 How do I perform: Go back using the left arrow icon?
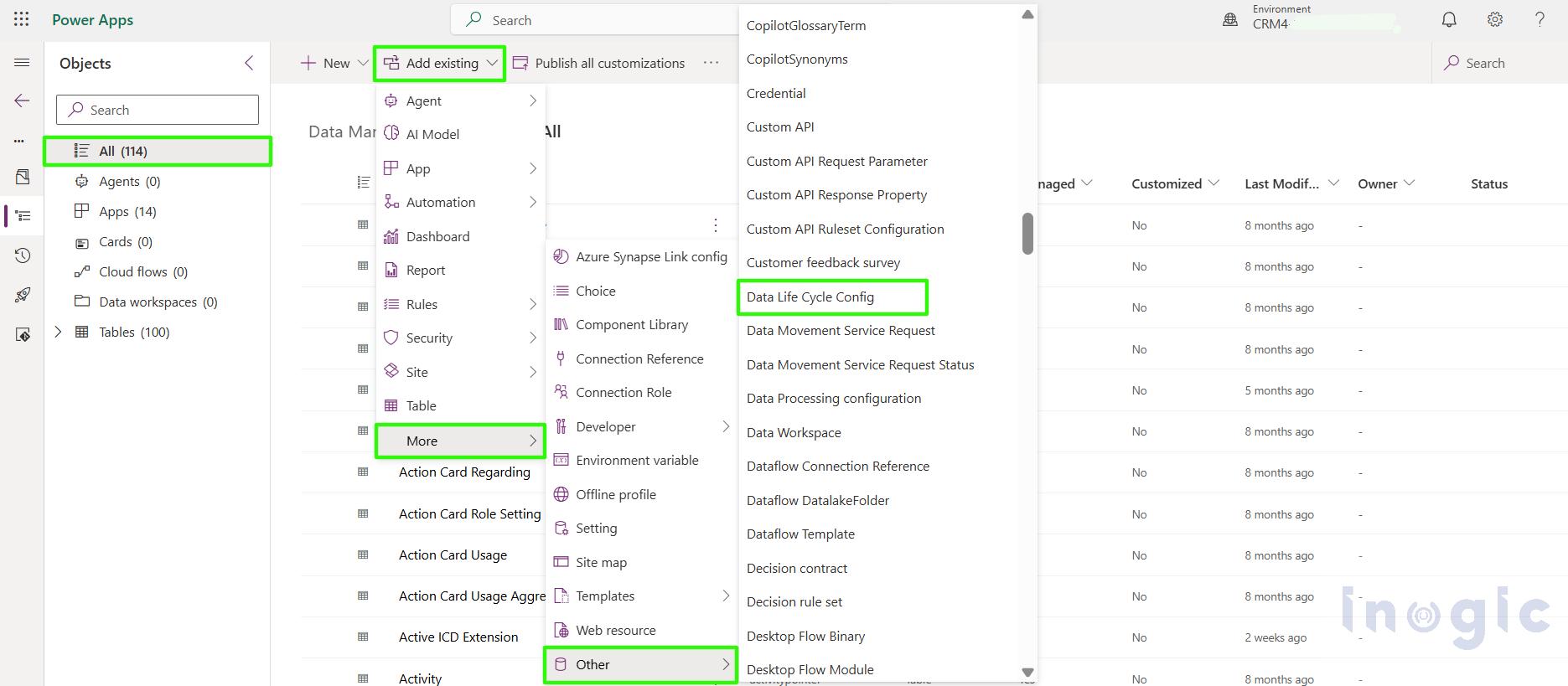click(x=23, y=101)
